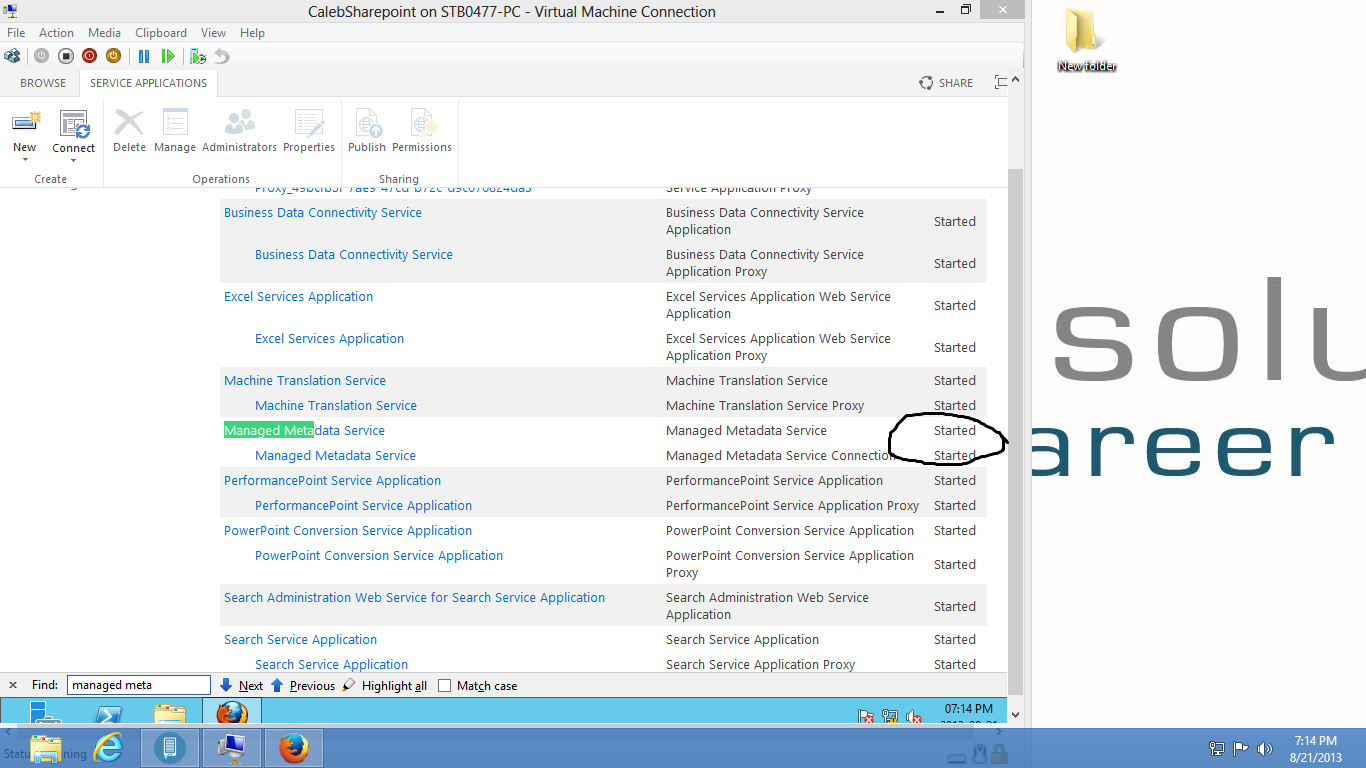Screen dimensions: 1366x768
Task: Click the host taskbar clock showing 7:14 PM
Action: [1315, 749]
